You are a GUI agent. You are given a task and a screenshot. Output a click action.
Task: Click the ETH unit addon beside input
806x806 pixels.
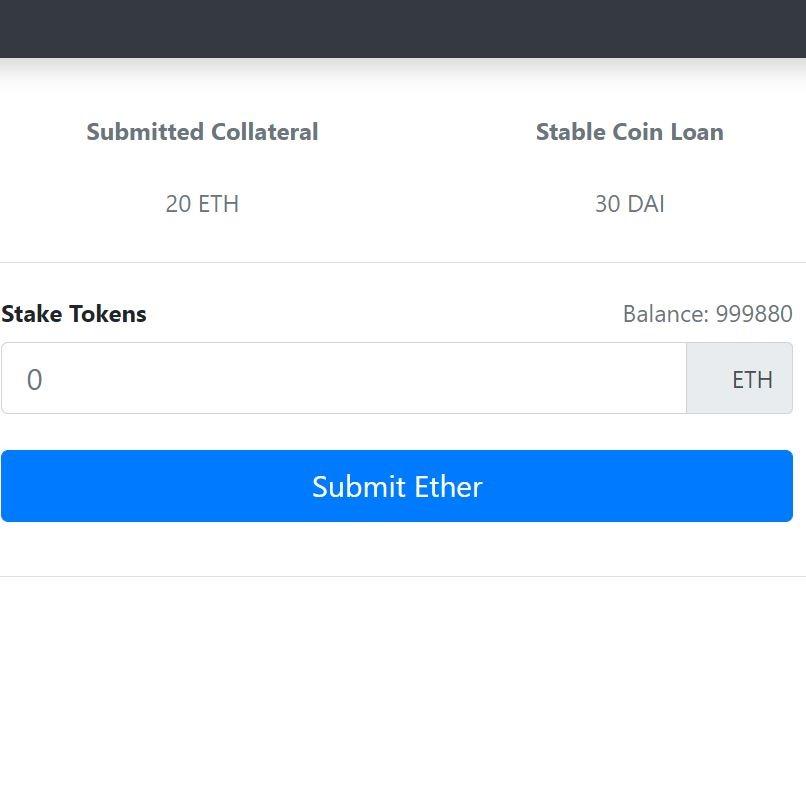pos(740,379)
